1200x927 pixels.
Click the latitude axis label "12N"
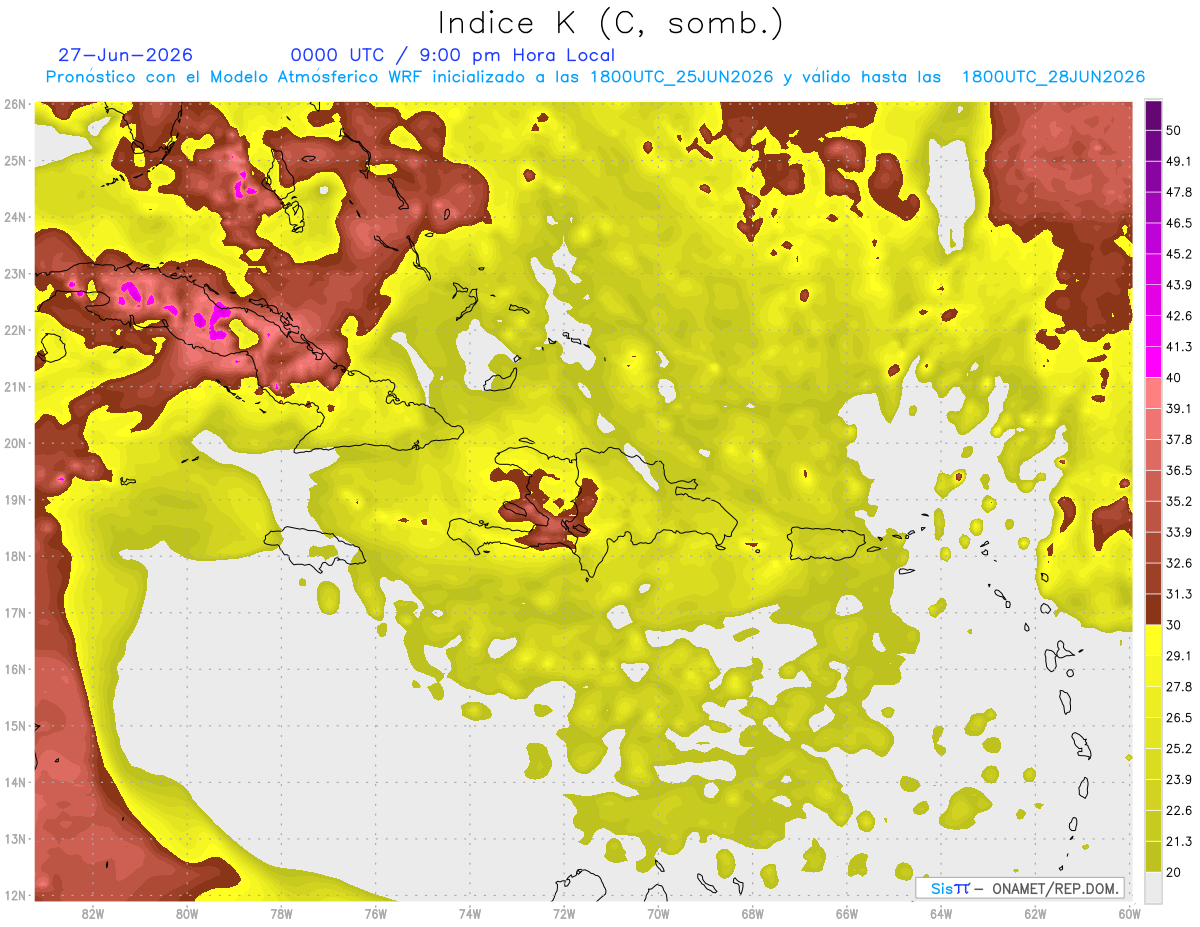point(15,895)
